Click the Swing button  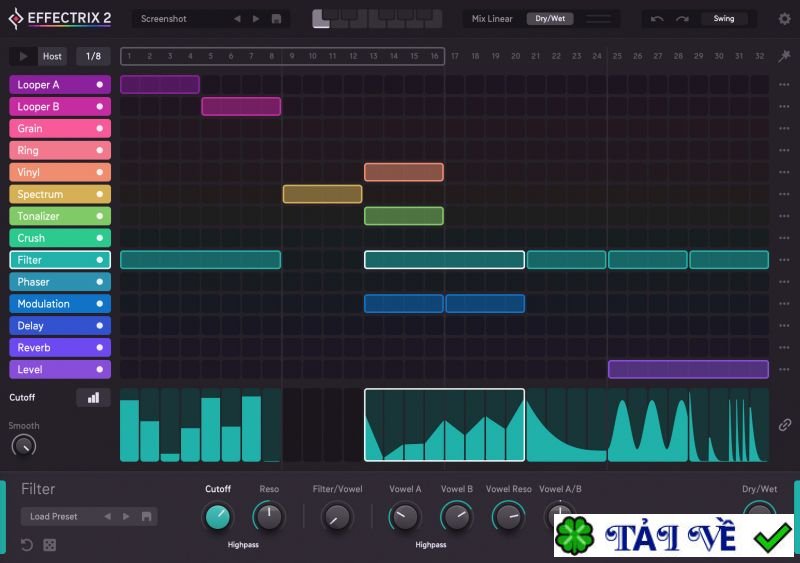(723, 19)
